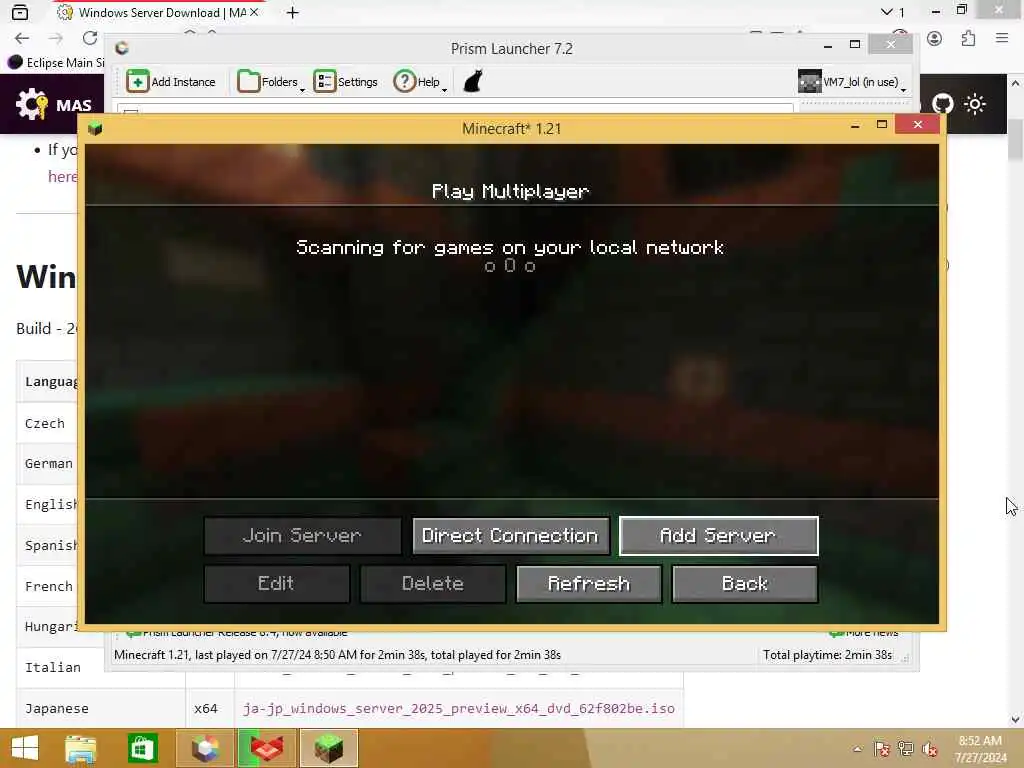Click the Refresh button in Minecraft
The height and width of the screenshot is (768, 1024).
coord(588,583)
